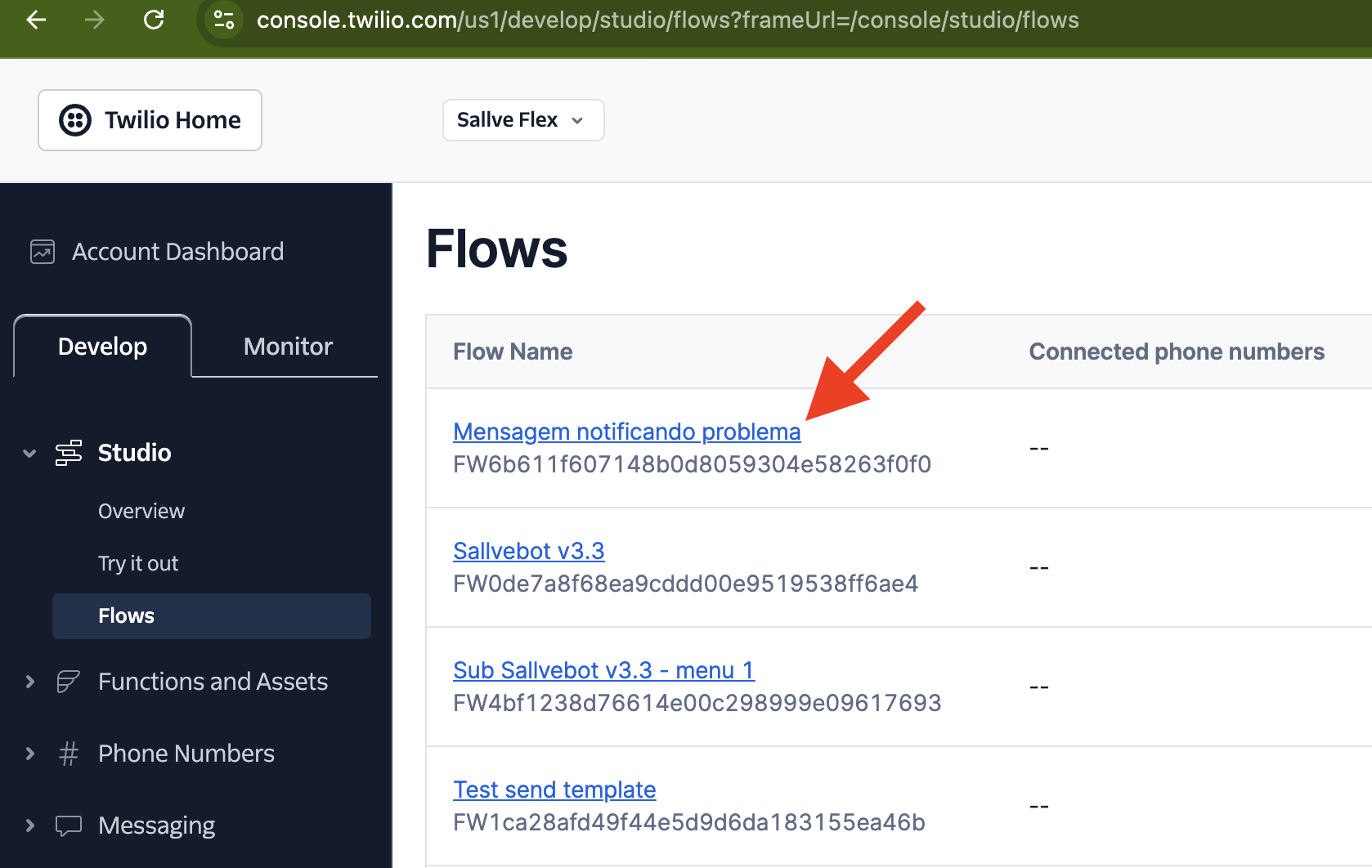Click flow SID FW4bf1238d76614e00c298999e09617693
The width and height of the screenshot is (1372, 868).
(697, 703)
